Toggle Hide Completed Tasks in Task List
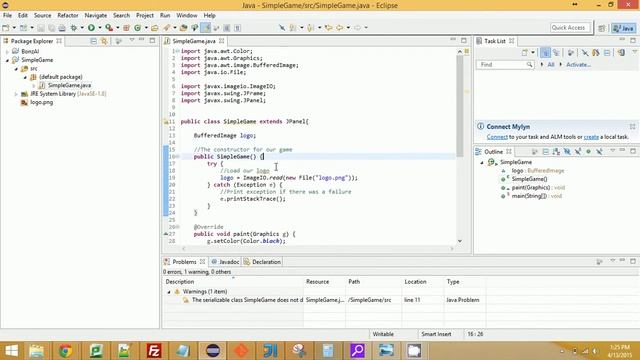This screenshot has height=360, width=640. click(x=585, y=53)
